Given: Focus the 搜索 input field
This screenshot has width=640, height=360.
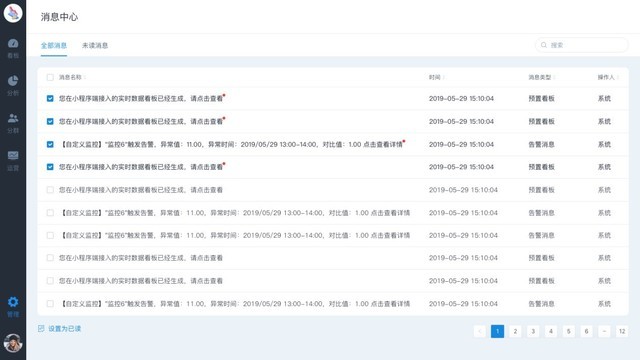Looking at the screenshot, I should (582, 45).
